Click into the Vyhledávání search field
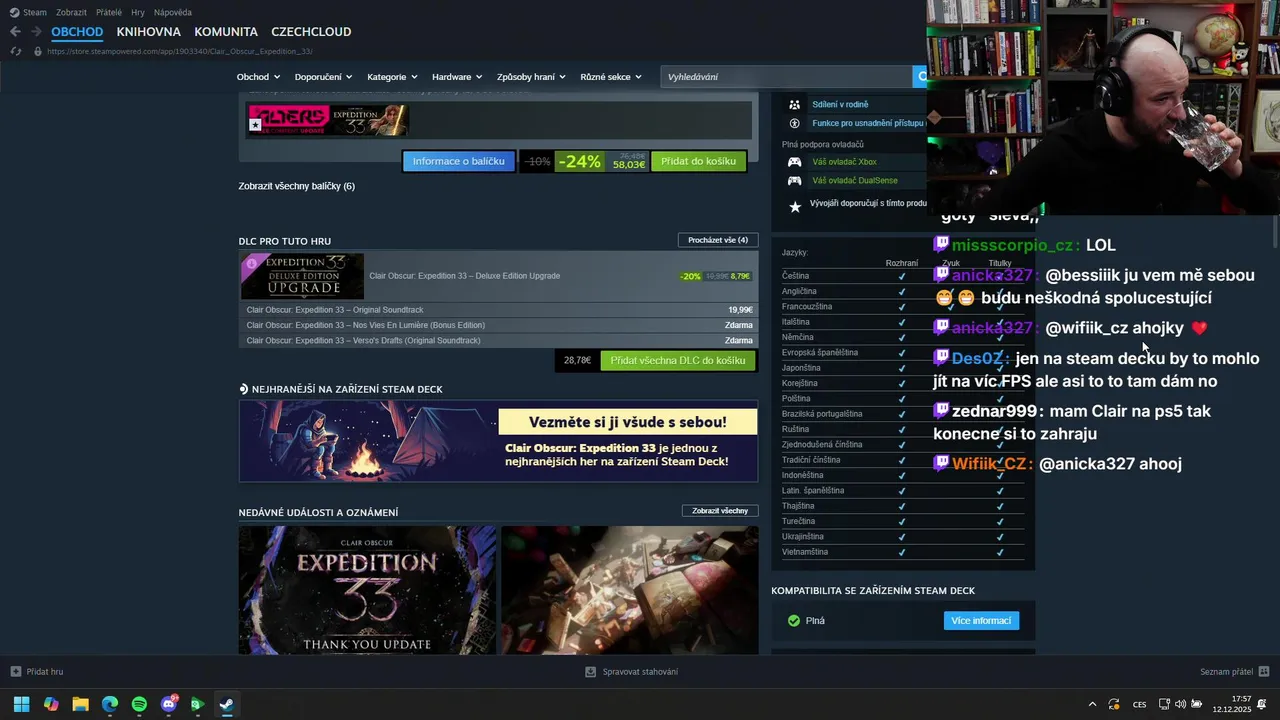The image size is (1280, 720). click(786, 76)
